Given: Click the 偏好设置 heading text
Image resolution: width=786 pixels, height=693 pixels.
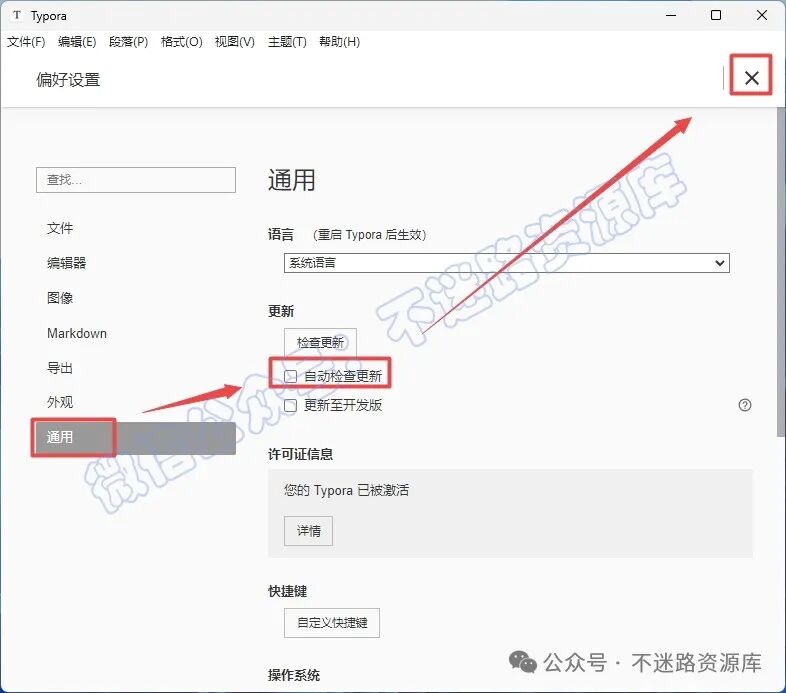Looking at the screenshot, I should coord(68,80).
